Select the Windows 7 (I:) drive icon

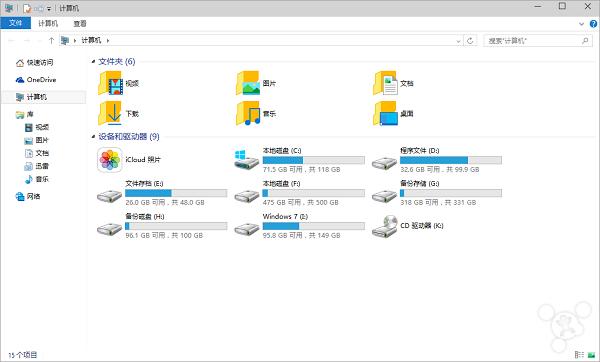tap(247, 229)
